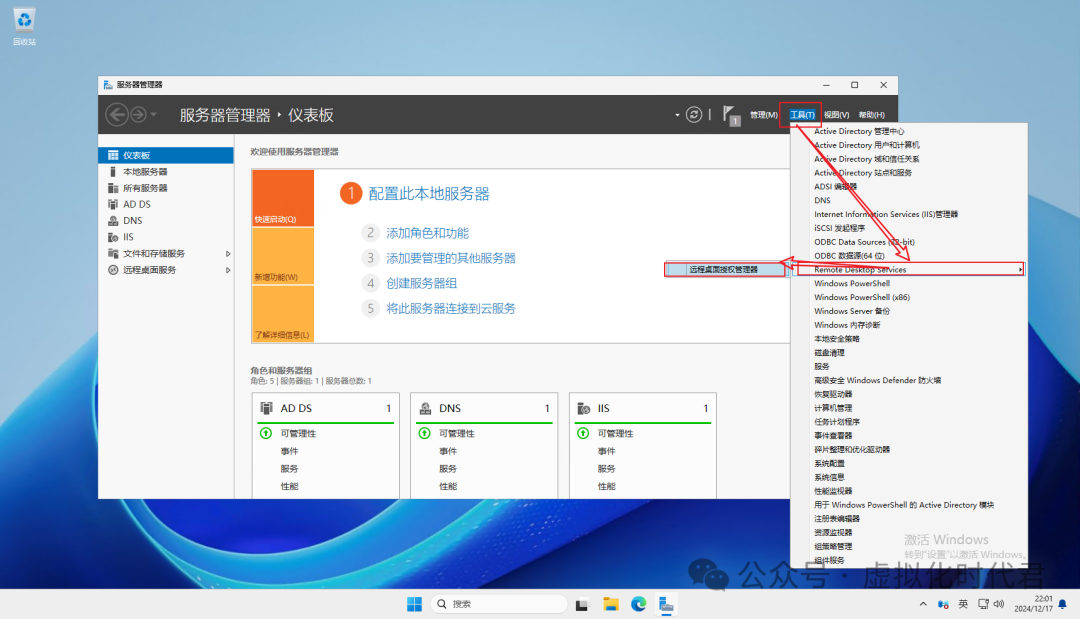Click the orange 快速启动(Q) tile

tap(282, 198)
